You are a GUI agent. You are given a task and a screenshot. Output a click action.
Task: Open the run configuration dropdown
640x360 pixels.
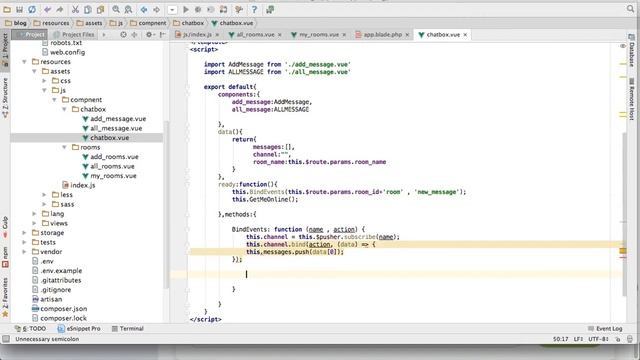coord(172,9)
